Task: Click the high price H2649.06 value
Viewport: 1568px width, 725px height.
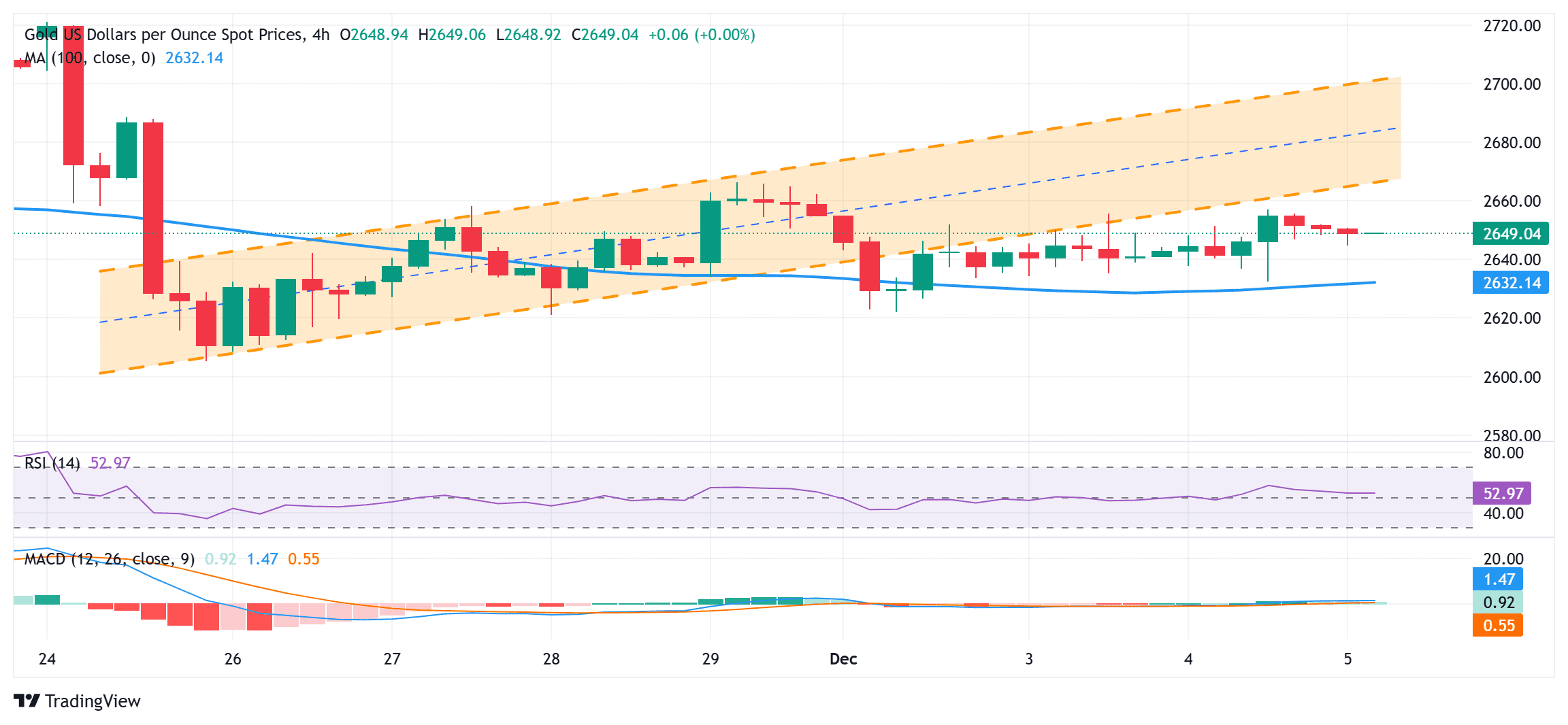Action: [x=452, y=35]
